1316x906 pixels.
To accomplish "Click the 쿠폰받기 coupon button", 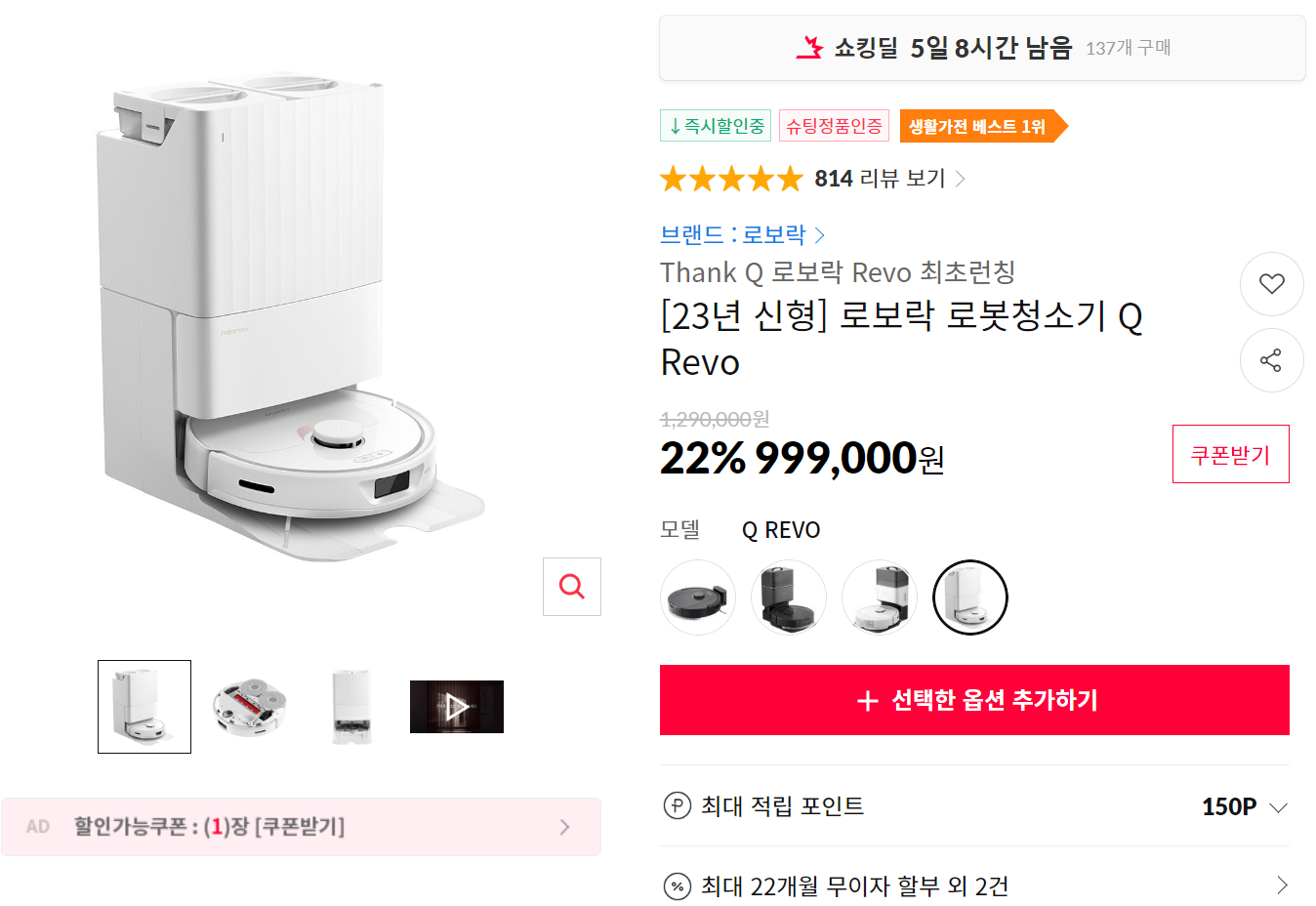I will 1230,453.
